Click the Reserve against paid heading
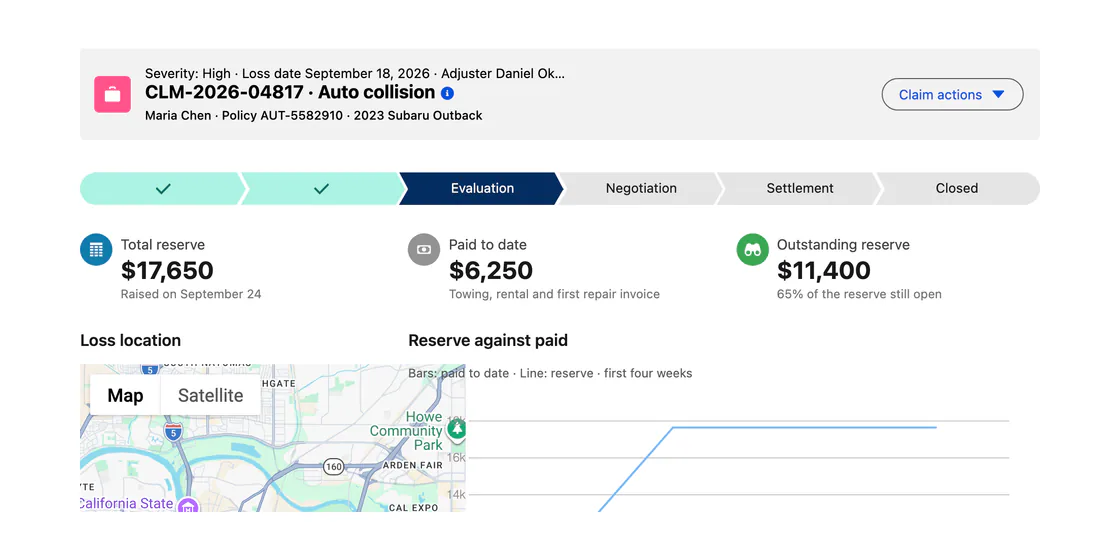The height and width of the screenshot is (560, 1120). 488,340
